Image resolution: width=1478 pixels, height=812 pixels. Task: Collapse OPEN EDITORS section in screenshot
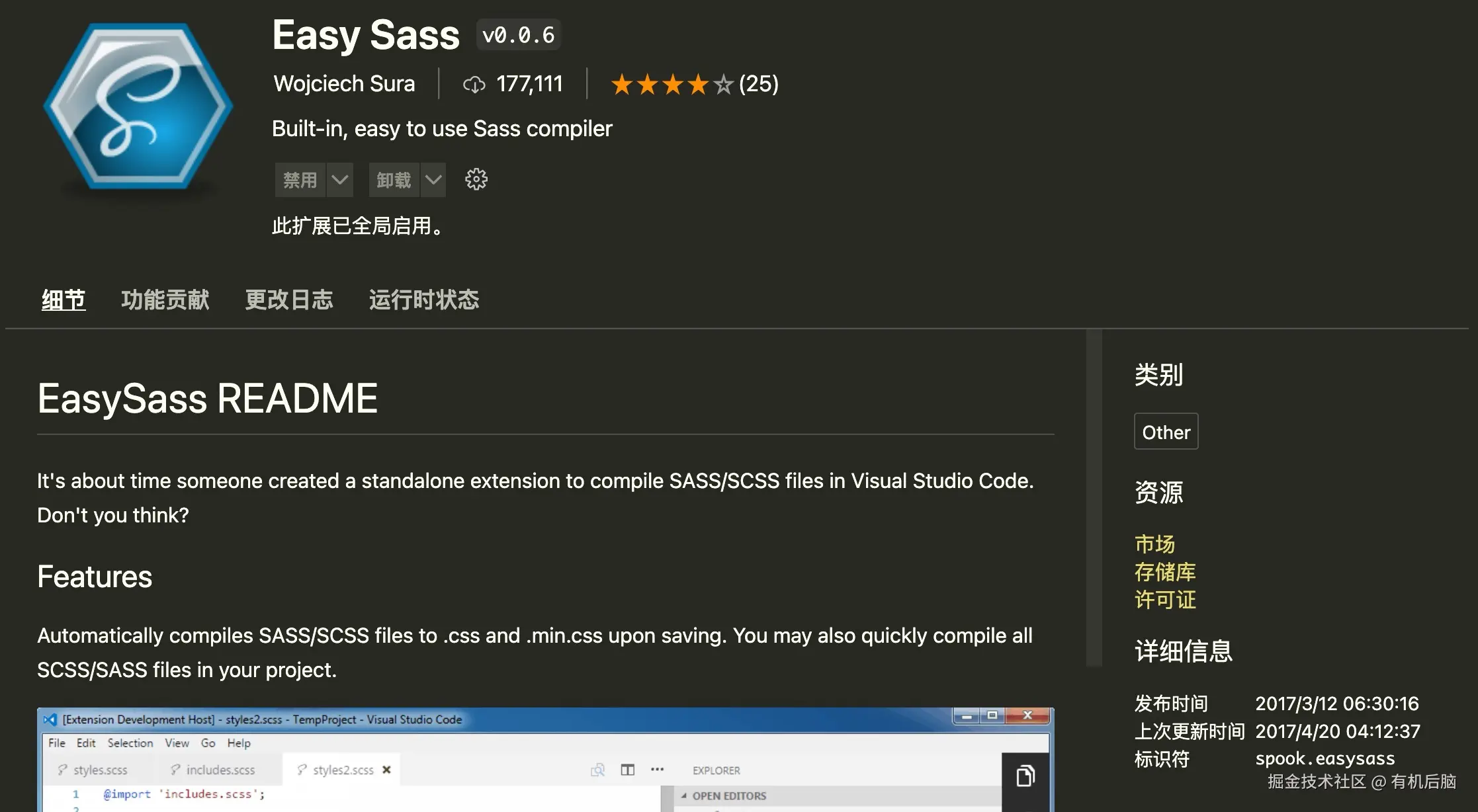[x=684, y=796]
